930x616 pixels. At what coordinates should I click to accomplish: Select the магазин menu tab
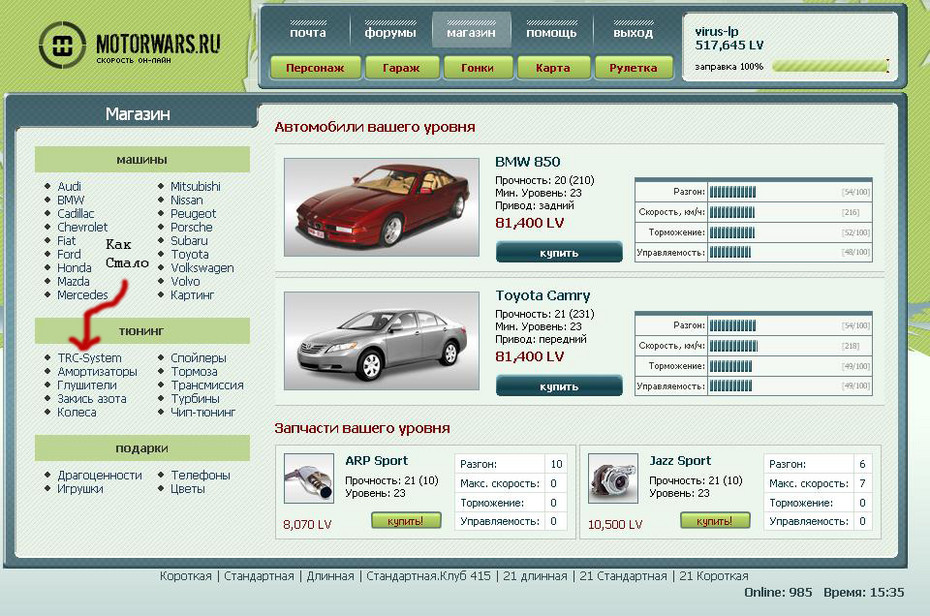pyautogui.click(x=471, y=30)
